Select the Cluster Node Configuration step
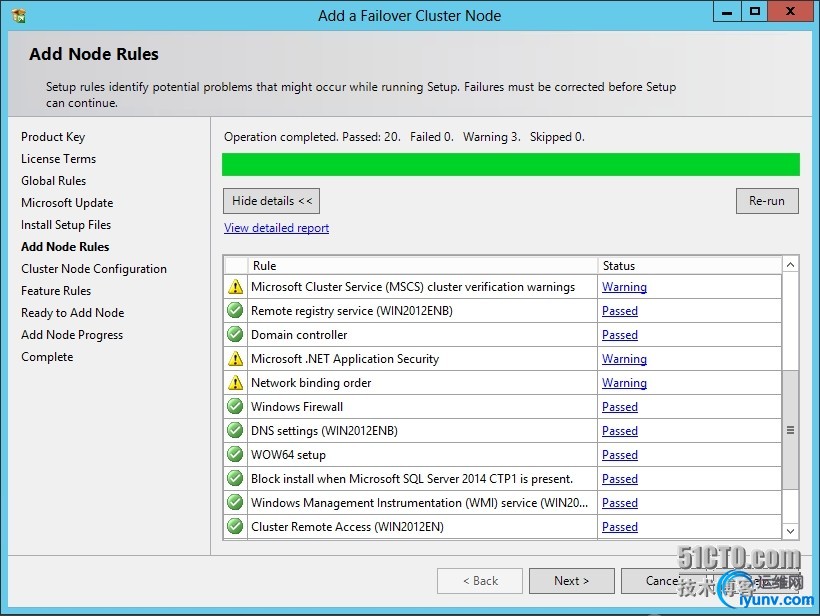820x616 pixels. point(94,269)
